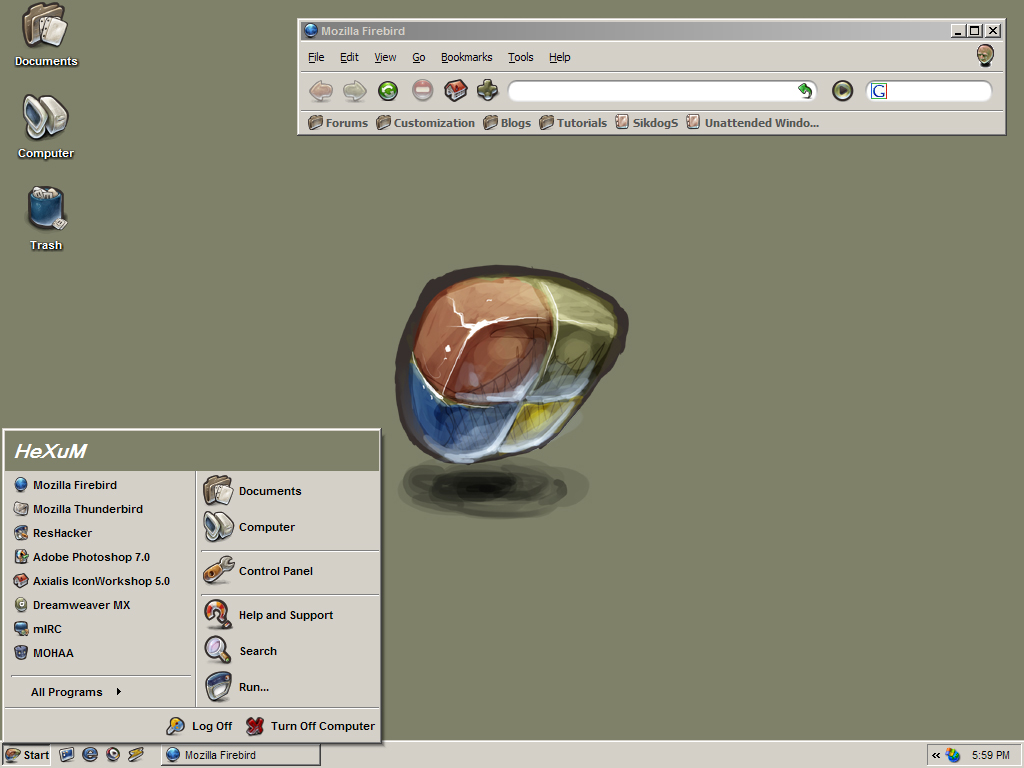This screenshot has height=768, width=1024.
Task: Expand hidden system tray icons chevron
Action: click(x=936, y=755)
